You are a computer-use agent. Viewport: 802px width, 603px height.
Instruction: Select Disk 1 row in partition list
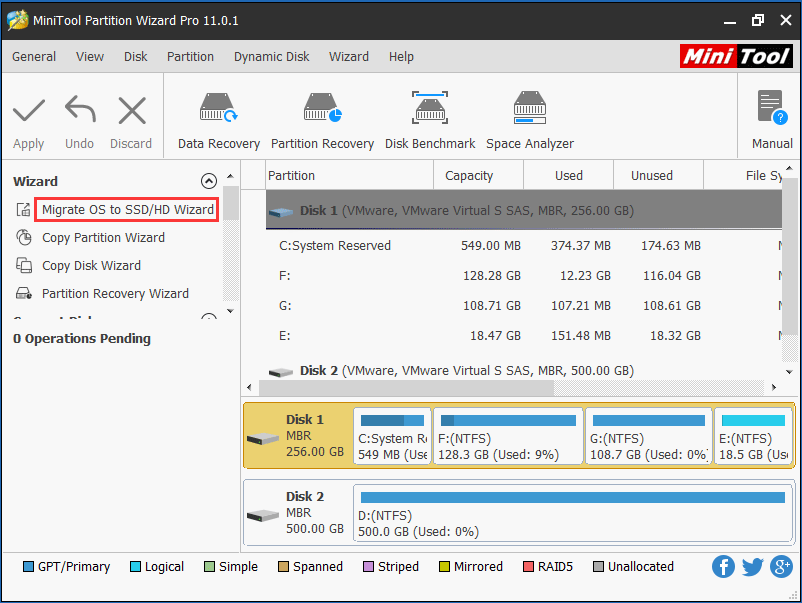524,210
